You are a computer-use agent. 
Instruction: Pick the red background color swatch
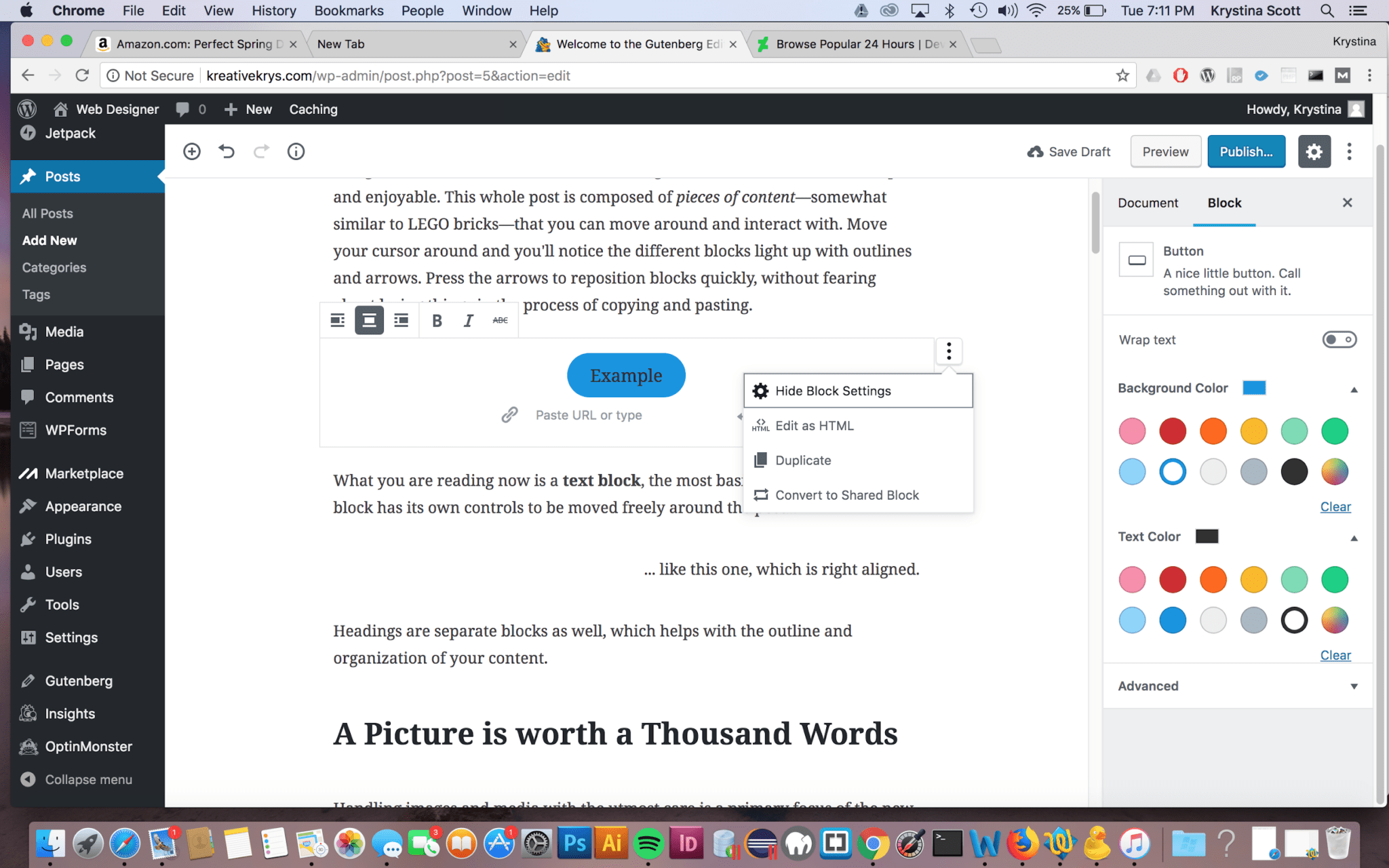[x=1173, y=431]
